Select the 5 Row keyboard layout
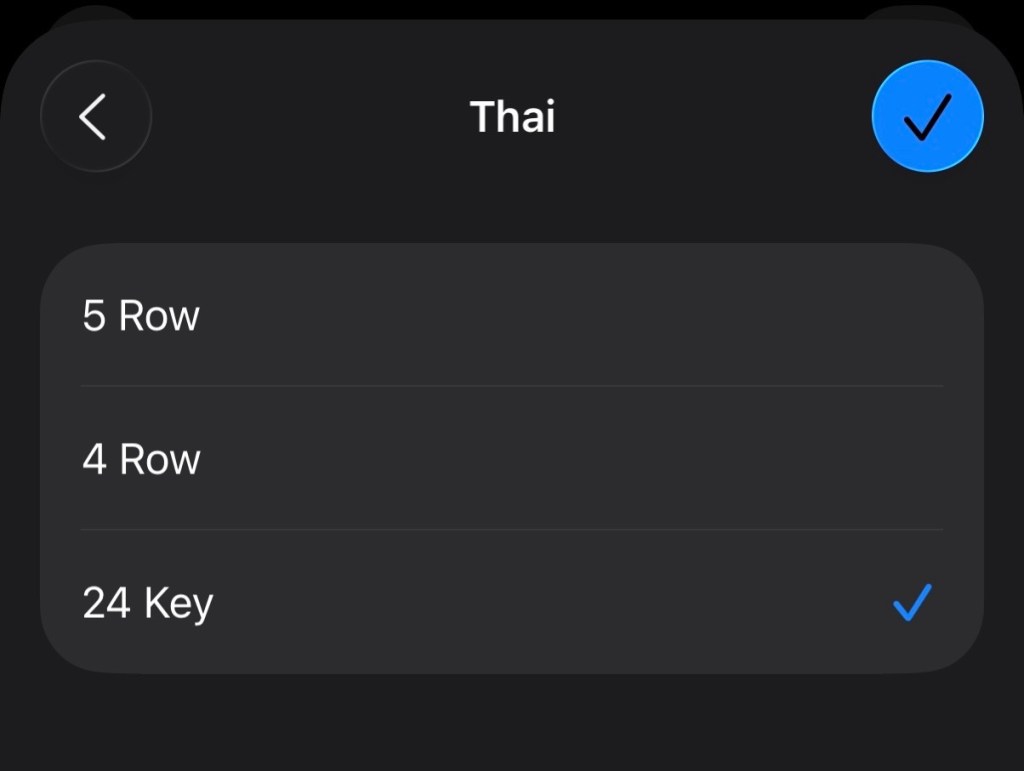Viewport: 1024px width, 771px height. click(510, 316)
